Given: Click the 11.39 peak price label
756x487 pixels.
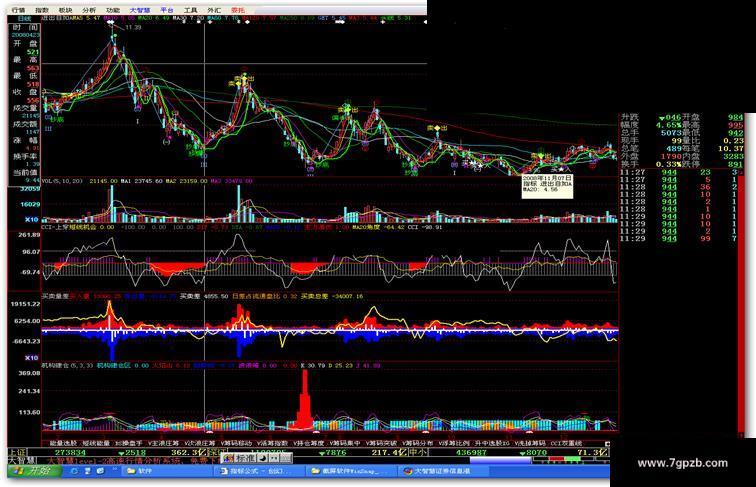Looking at the screenshot, I should [x=133, y=27].
